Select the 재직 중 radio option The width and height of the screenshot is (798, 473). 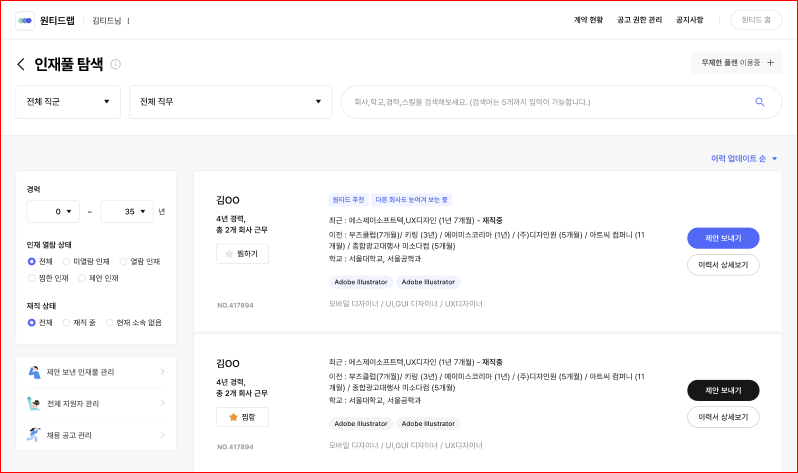(x=66, y=322)
